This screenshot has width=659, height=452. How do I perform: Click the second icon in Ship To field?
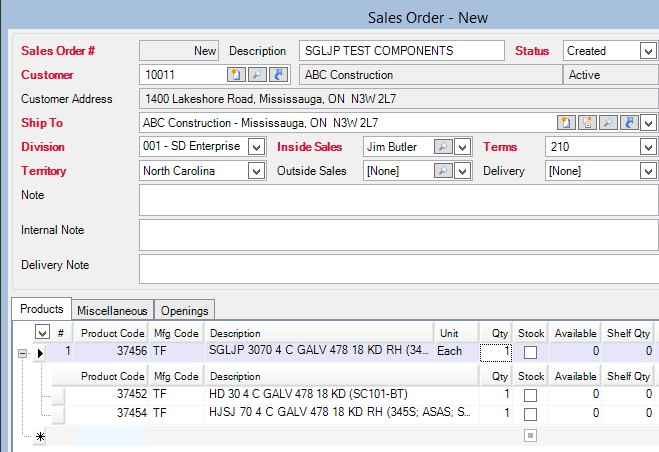[x=587, y=123]
